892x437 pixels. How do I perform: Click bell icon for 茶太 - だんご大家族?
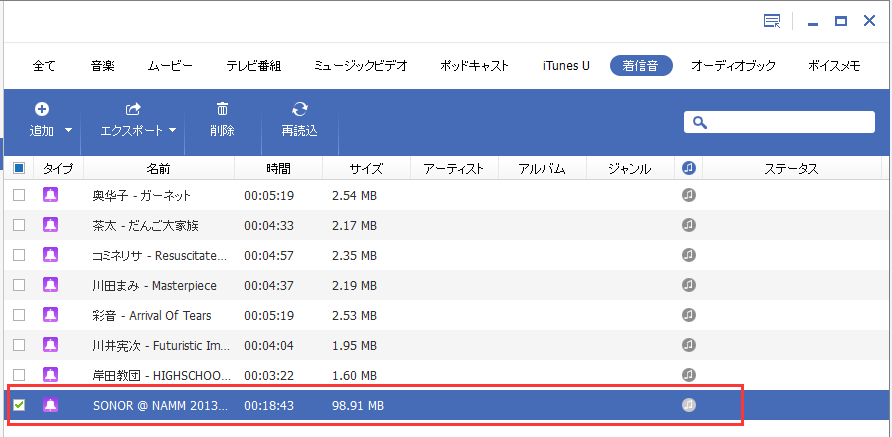click(51, 225)
